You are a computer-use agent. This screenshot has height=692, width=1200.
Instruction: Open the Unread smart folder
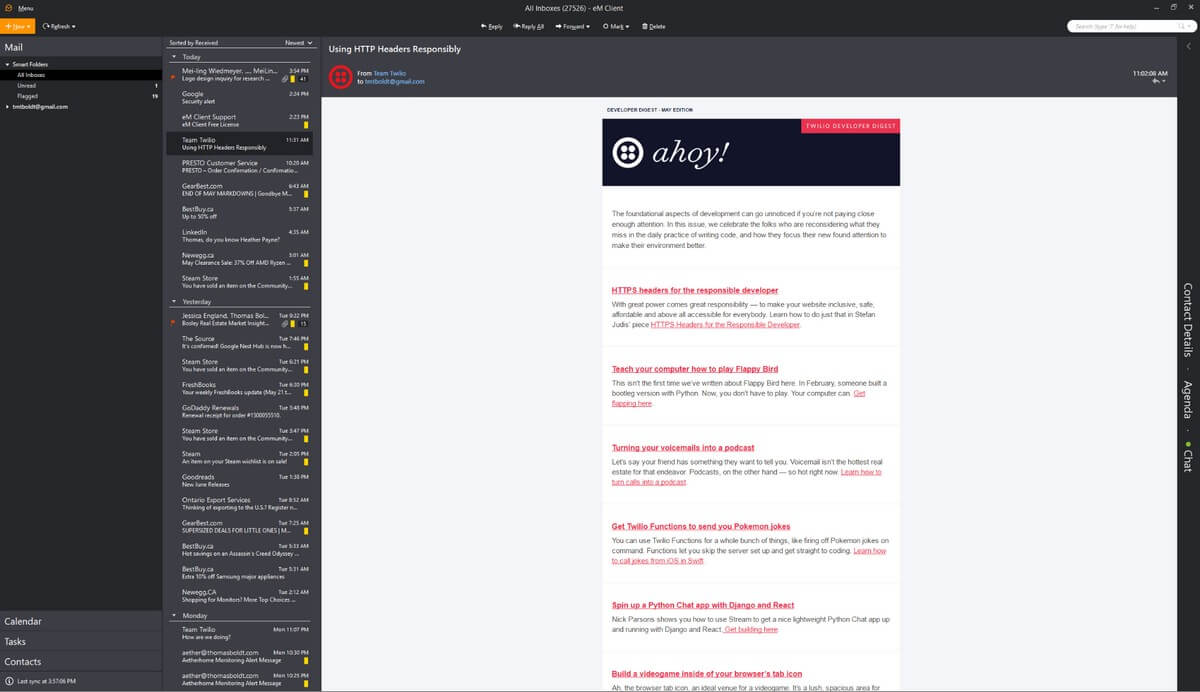click(x=80, y=86)
